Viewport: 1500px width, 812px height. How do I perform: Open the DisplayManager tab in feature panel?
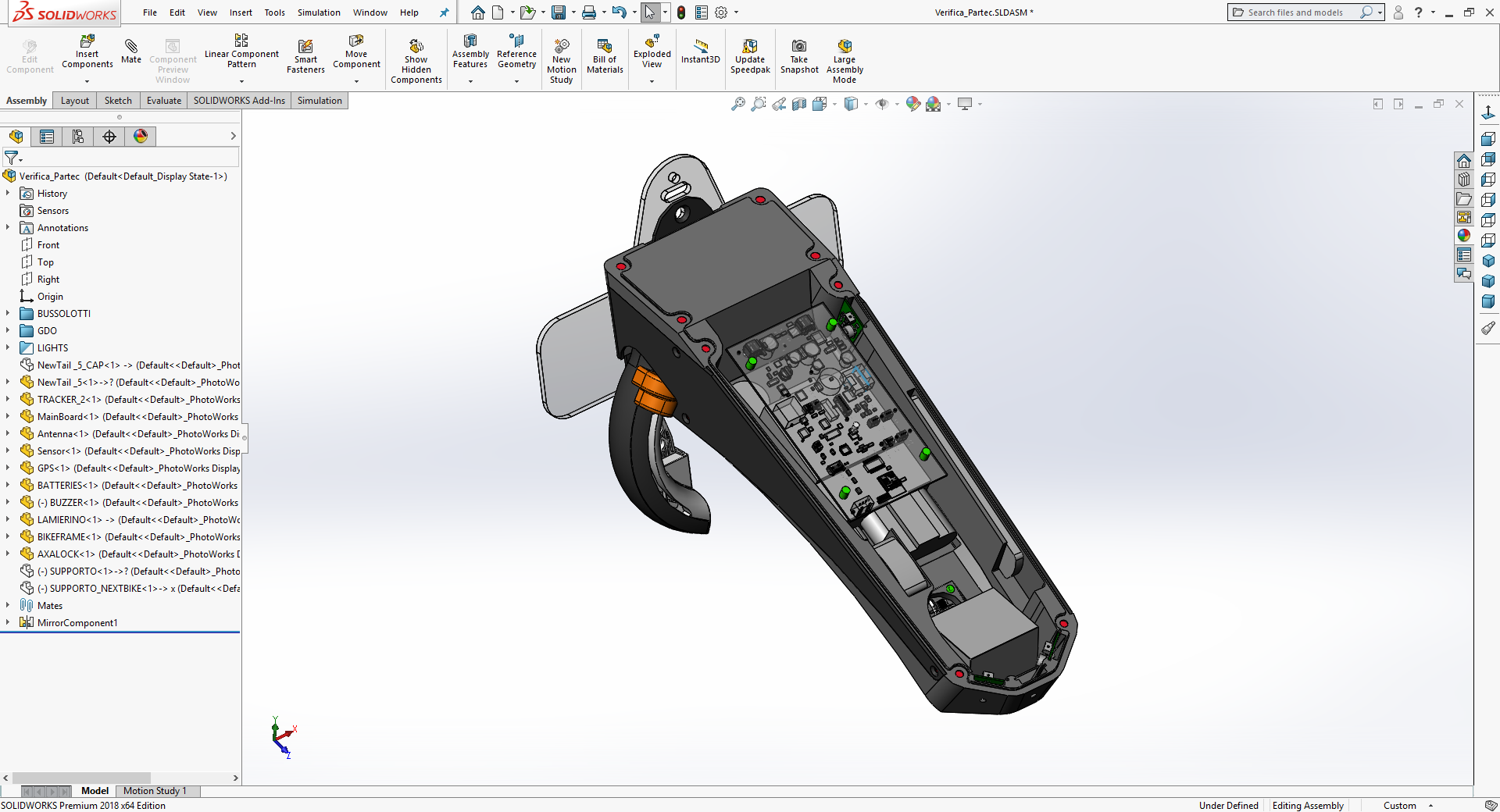pyautogui.click(x=141, y=137)
